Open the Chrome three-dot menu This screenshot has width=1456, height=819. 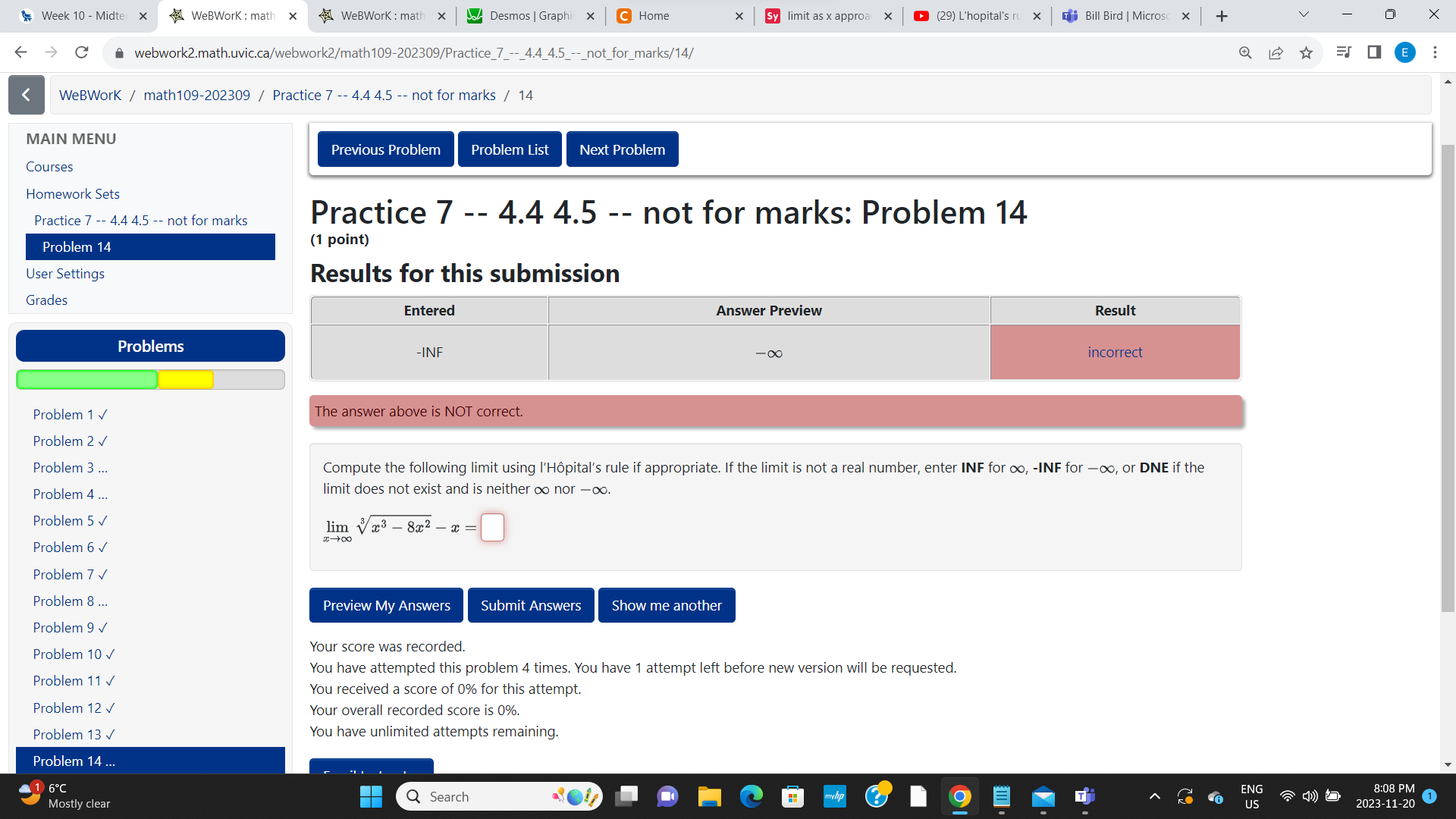tap(1435, 52)
